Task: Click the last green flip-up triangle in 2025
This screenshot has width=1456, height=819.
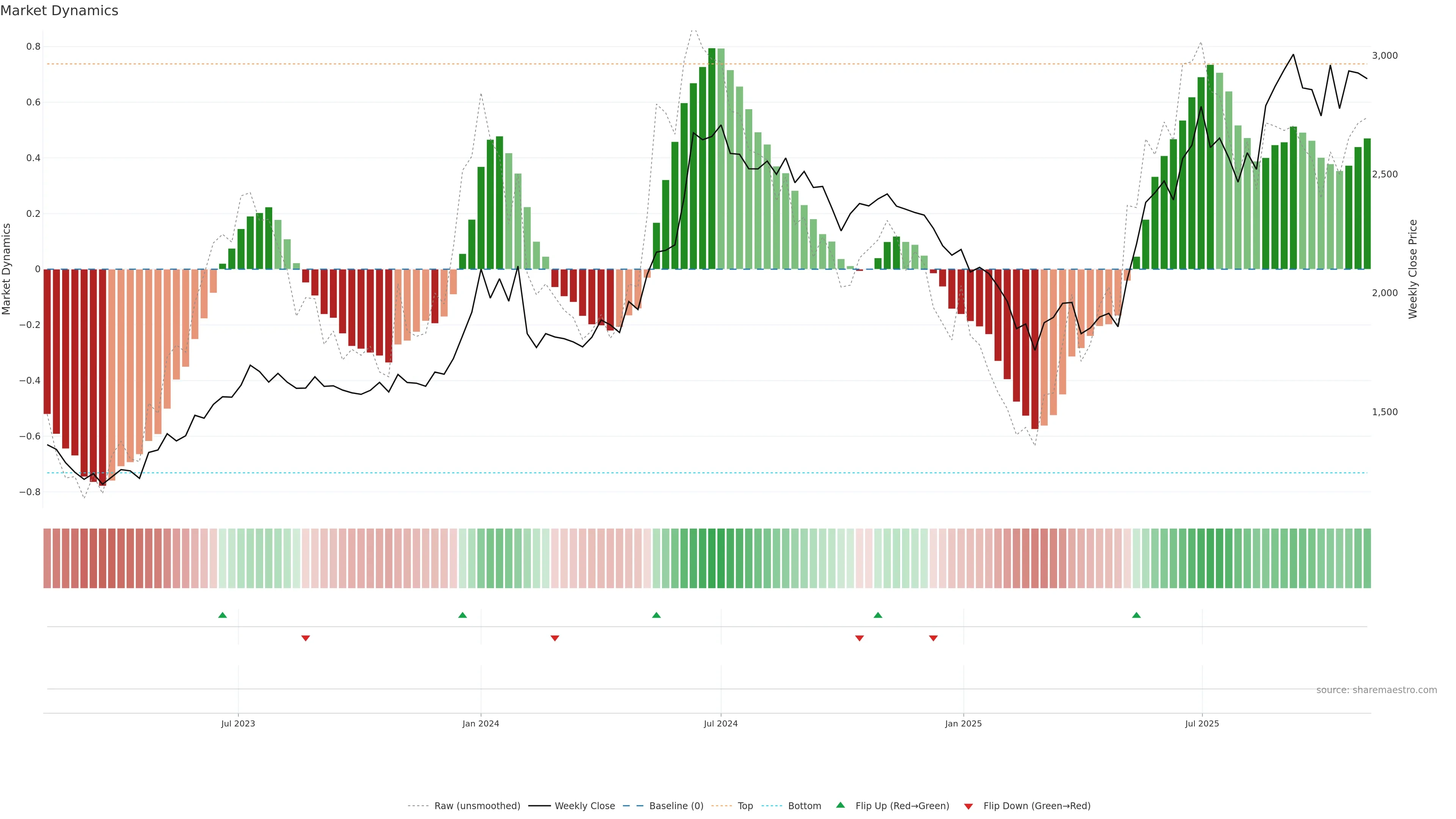Action: (1136, 615)
